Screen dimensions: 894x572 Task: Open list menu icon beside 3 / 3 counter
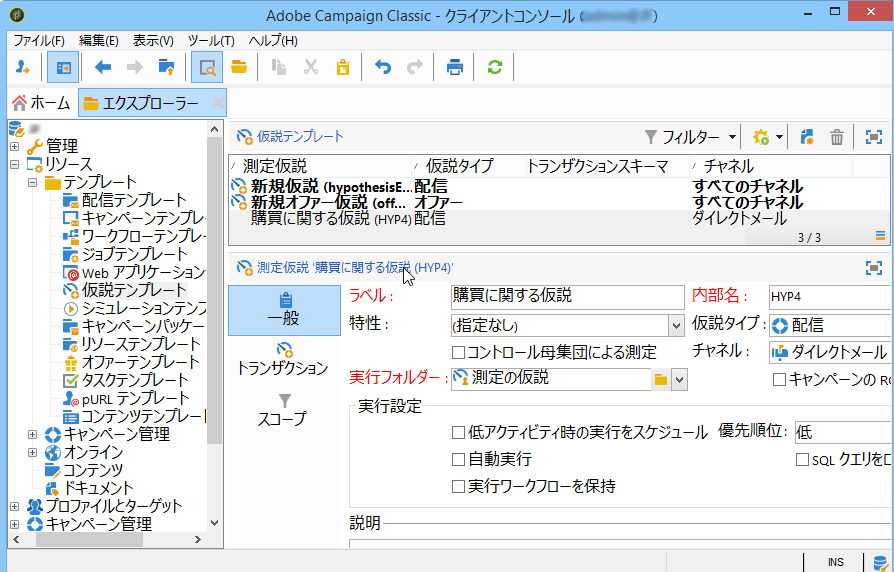pyautogui.click(x=880, y=236)
